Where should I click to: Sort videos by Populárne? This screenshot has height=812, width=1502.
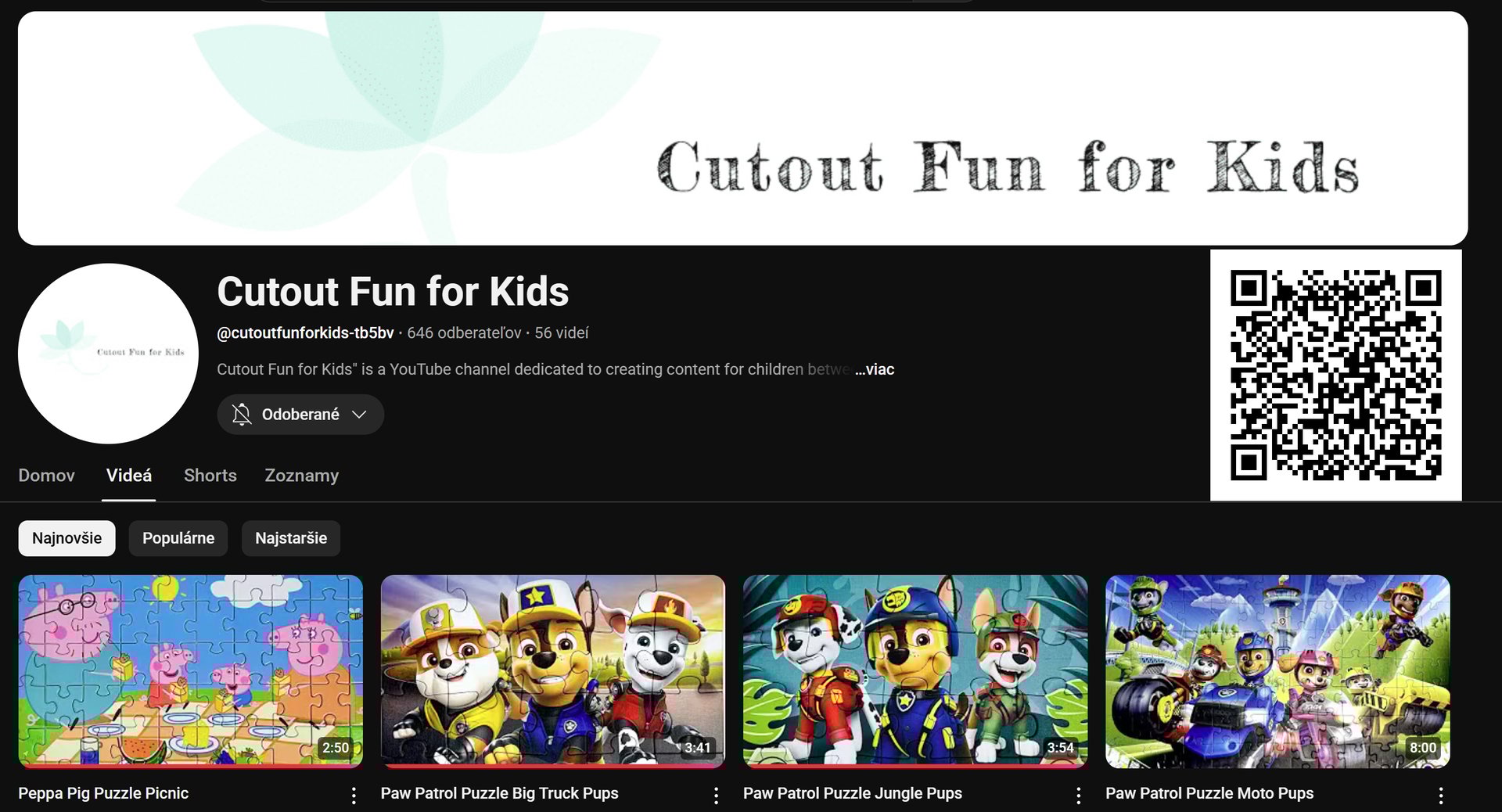pos(178,538)
